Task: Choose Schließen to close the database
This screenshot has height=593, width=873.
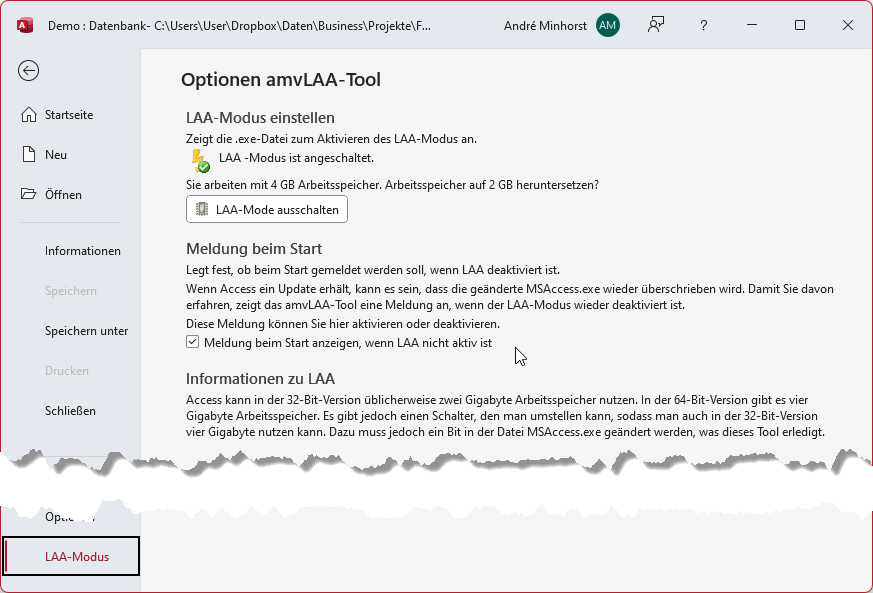Action: tap(70, 410)
